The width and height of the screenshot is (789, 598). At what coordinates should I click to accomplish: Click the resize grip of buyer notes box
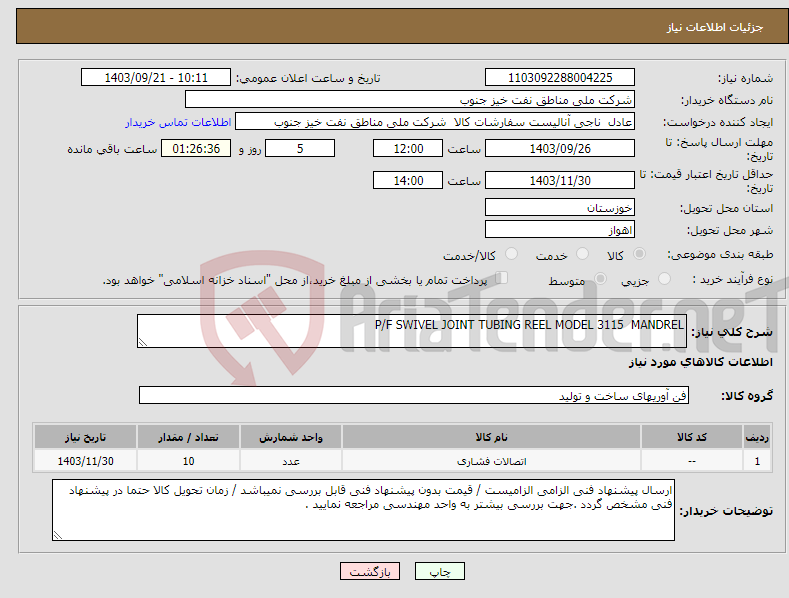point(58,535)
